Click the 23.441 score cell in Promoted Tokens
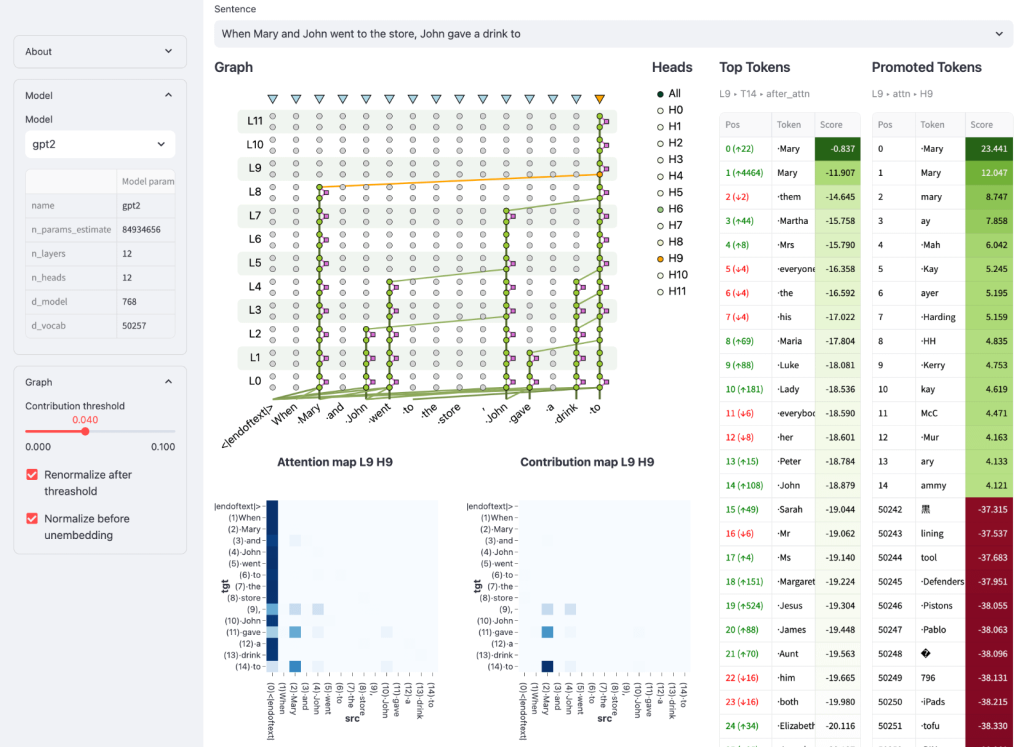 click(x=989, y=149)
